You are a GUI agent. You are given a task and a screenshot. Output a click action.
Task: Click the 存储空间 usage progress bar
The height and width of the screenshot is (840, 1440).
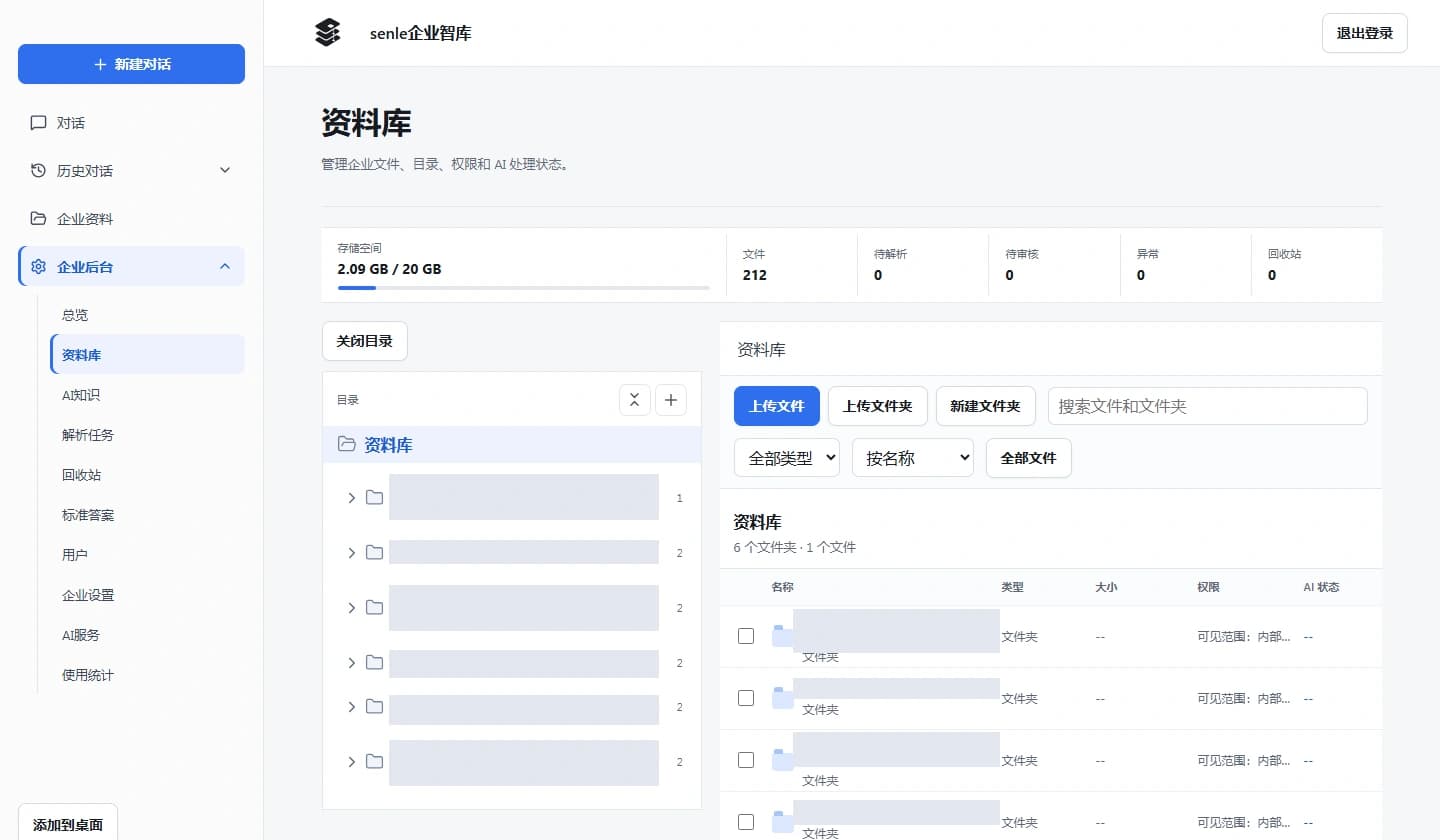pos(524,288)
